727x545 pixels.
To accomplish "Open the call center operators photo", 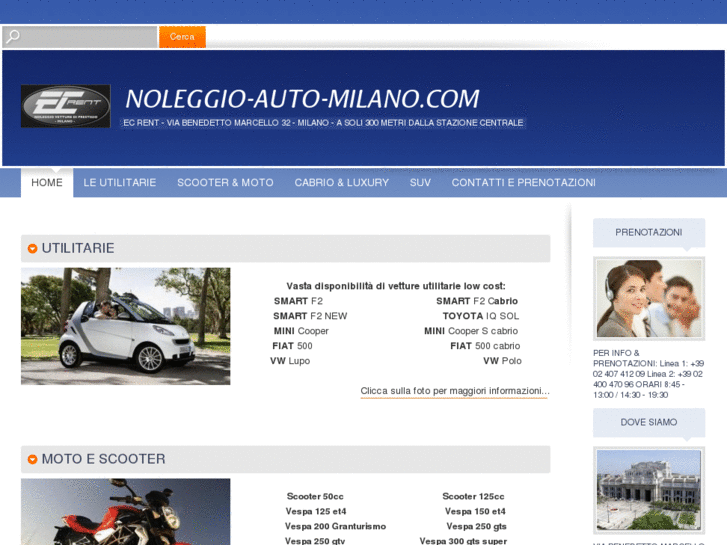I will pyautogui.click(x=649, y=298).
